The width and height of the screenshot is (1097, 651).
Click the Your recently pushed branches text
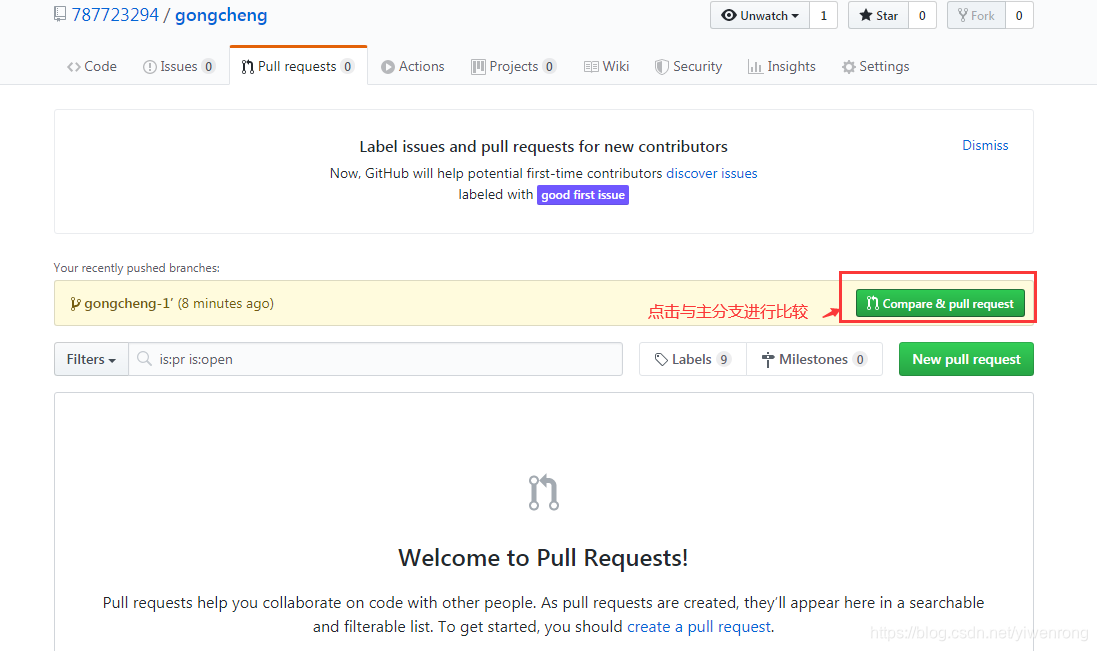point(136,268)
